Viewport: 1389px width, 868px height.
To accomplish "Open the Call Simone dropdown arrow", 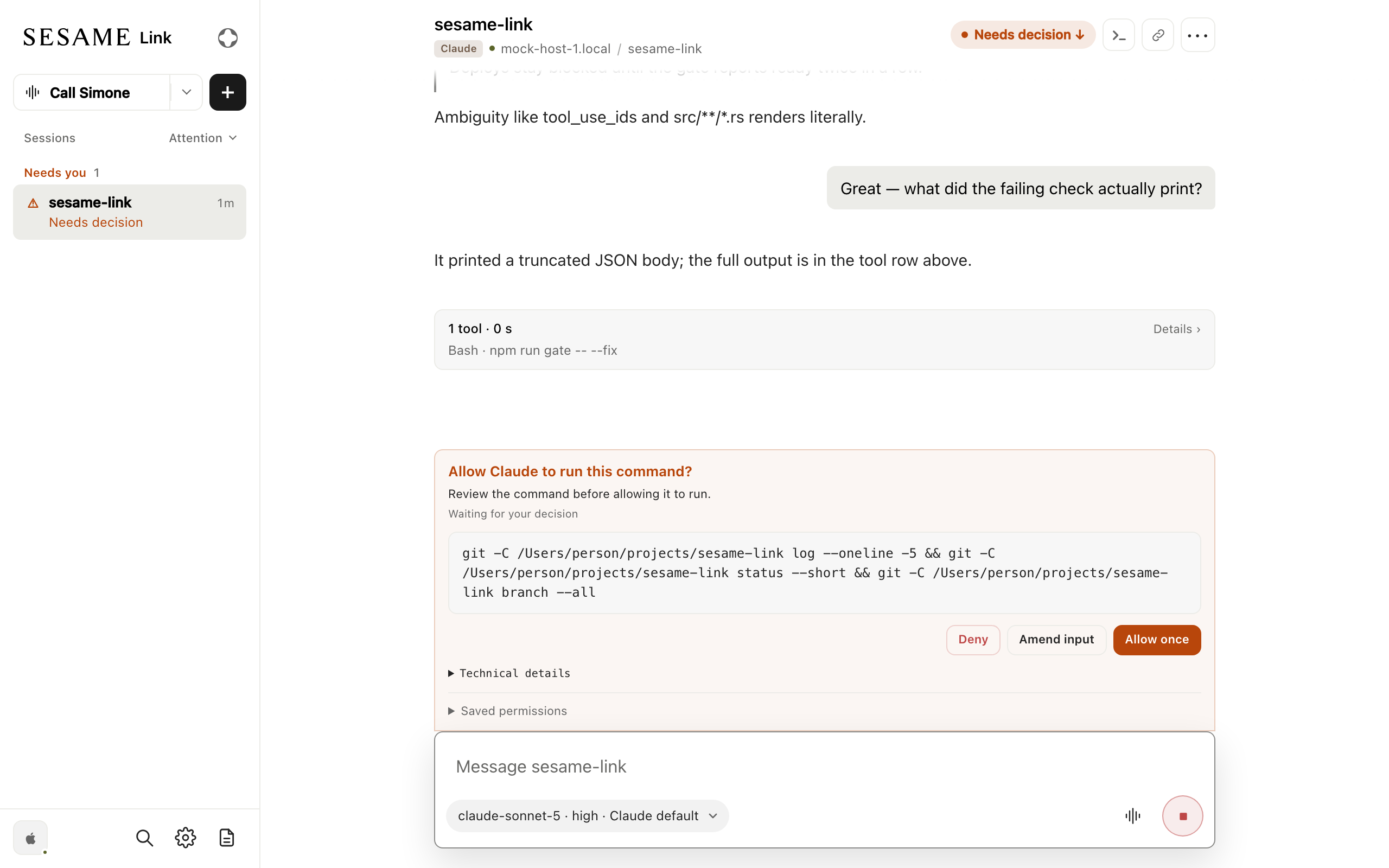I will pyautogui.click(x=187, y=92).
